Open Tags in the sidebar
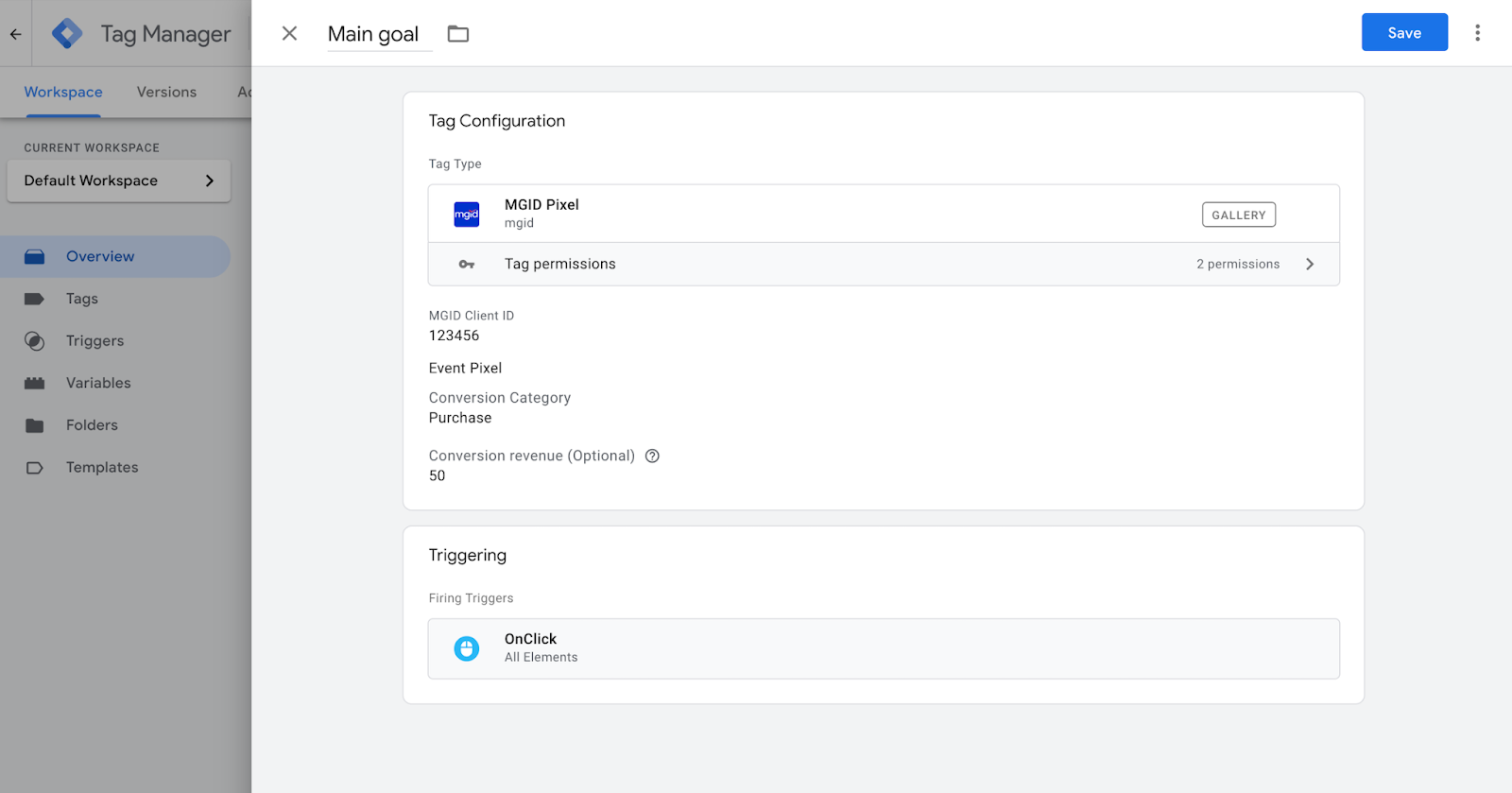The width and height of the screenshot is (1512, 793). coord(82,299)
